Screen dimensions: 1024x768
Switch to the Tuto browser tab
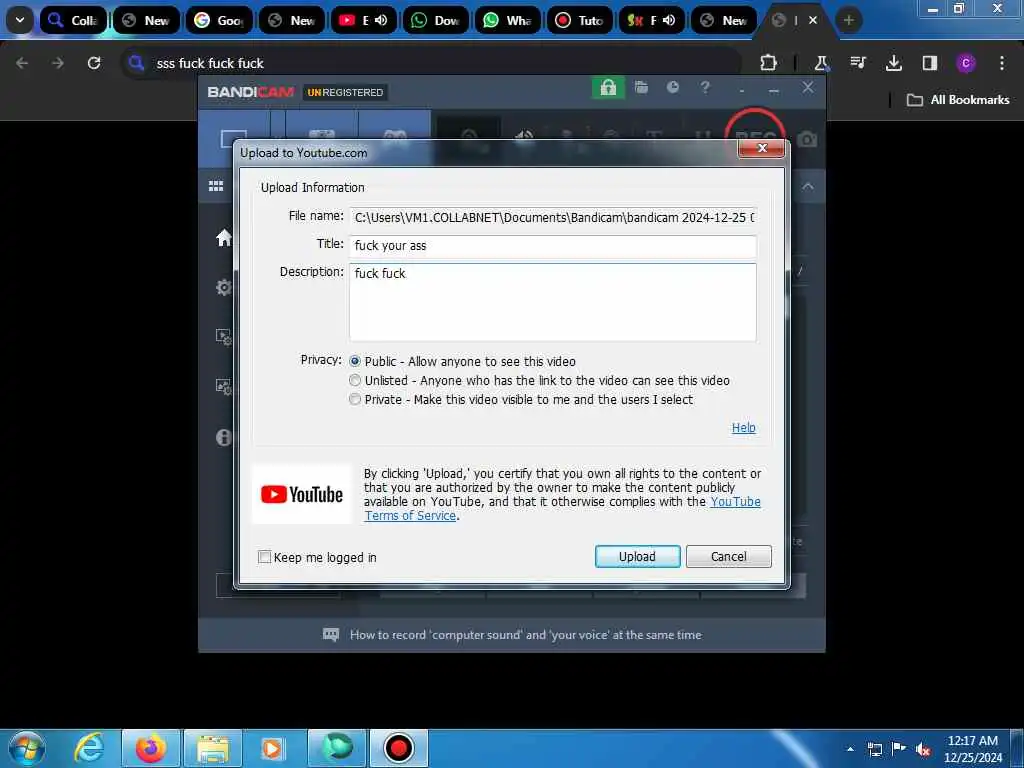580,20
